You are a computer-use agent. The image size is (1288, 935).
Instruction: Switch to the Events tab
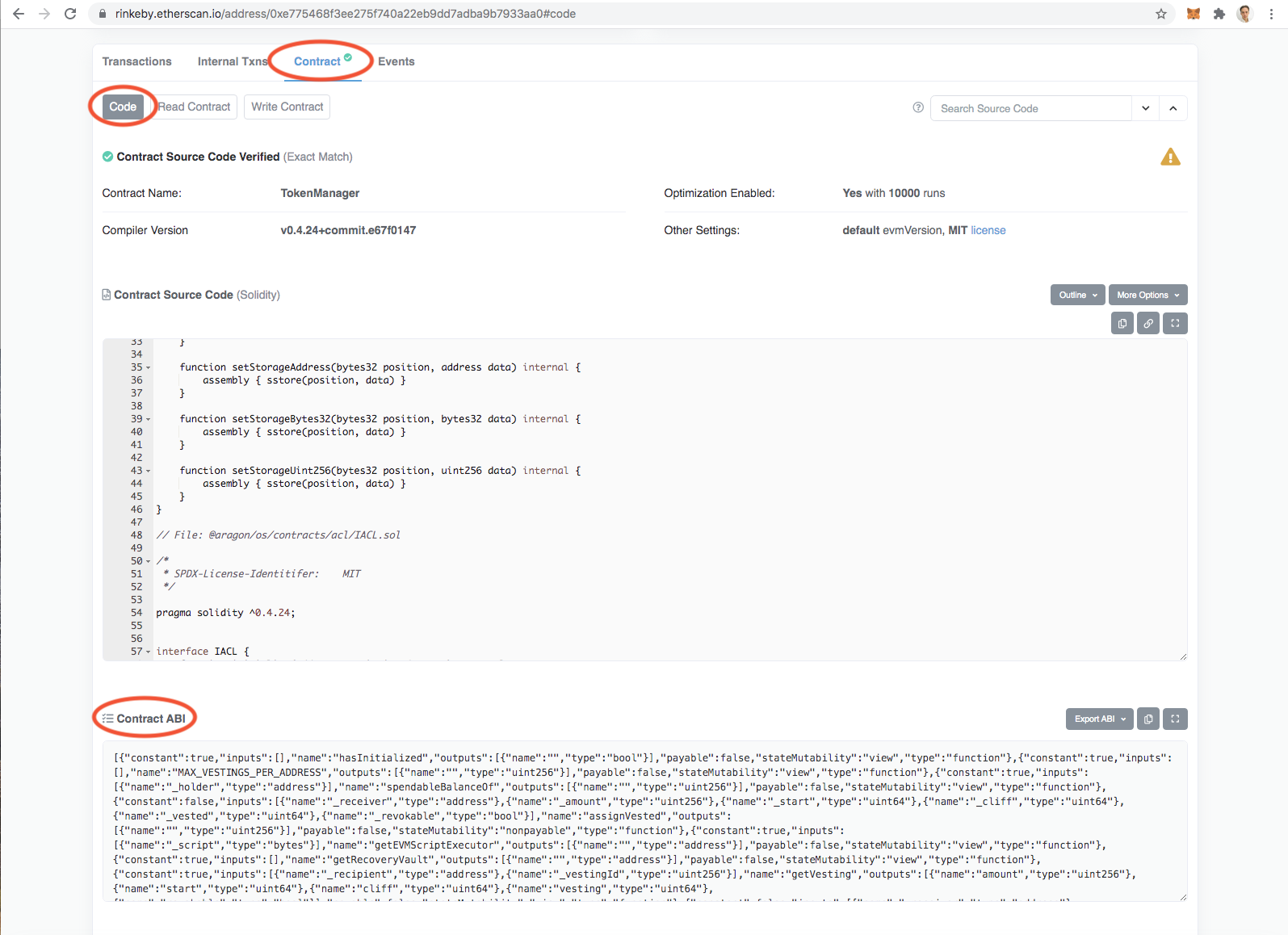pos(396,61)
